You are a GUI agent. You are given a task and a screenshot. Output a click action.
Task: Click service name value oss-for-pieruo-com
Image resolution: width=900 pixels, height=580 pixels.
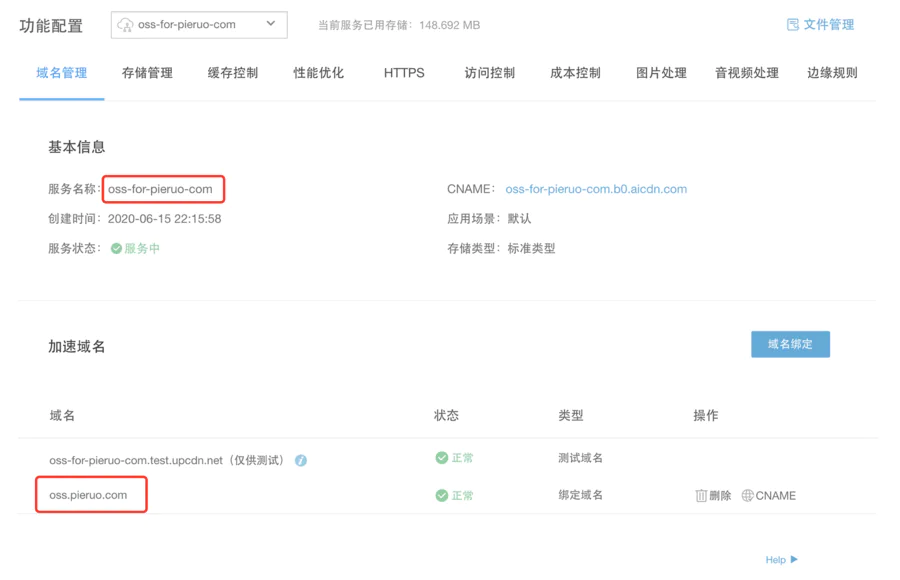(160, 189)
